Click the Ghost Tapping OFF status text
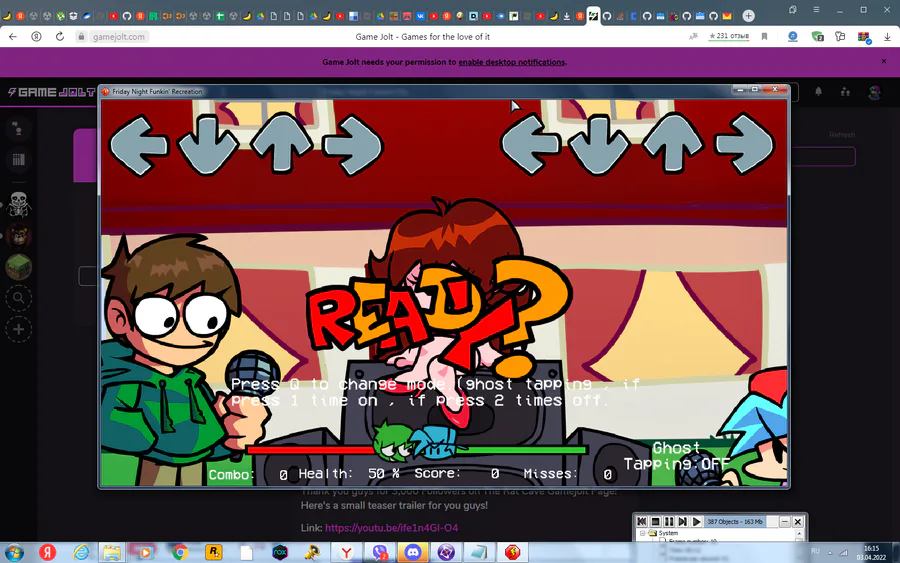 click(x=676, y=456)
